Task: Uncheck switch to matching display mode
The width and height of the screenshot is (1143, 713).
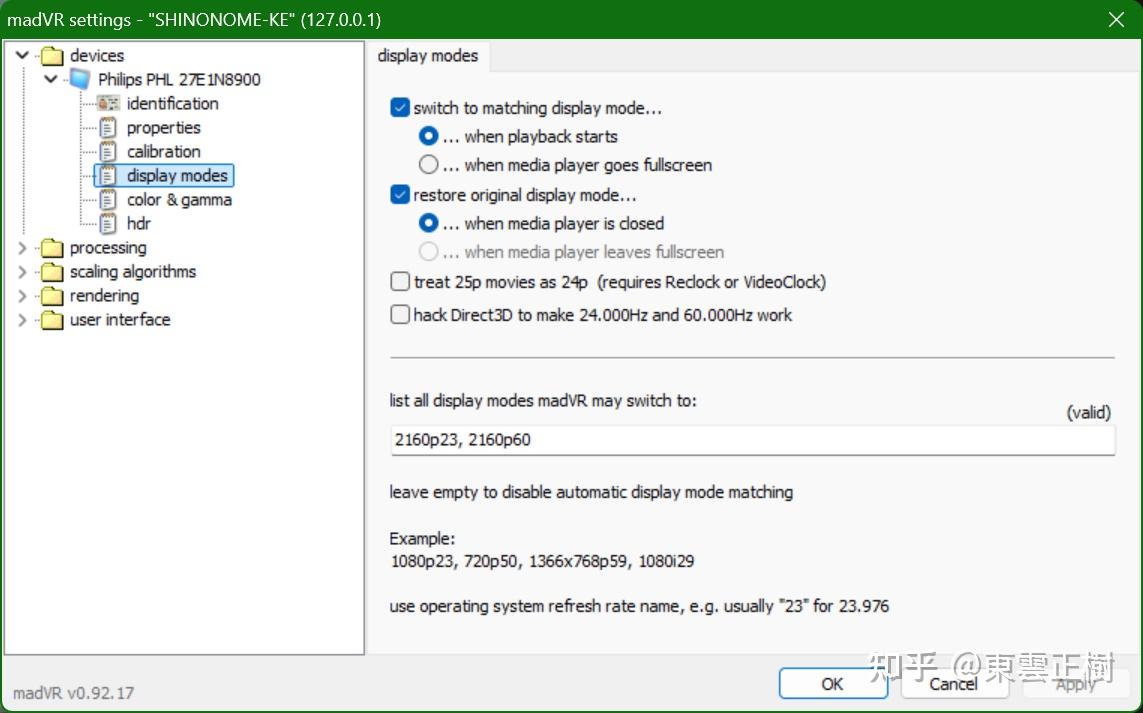Action: point(399,108)
